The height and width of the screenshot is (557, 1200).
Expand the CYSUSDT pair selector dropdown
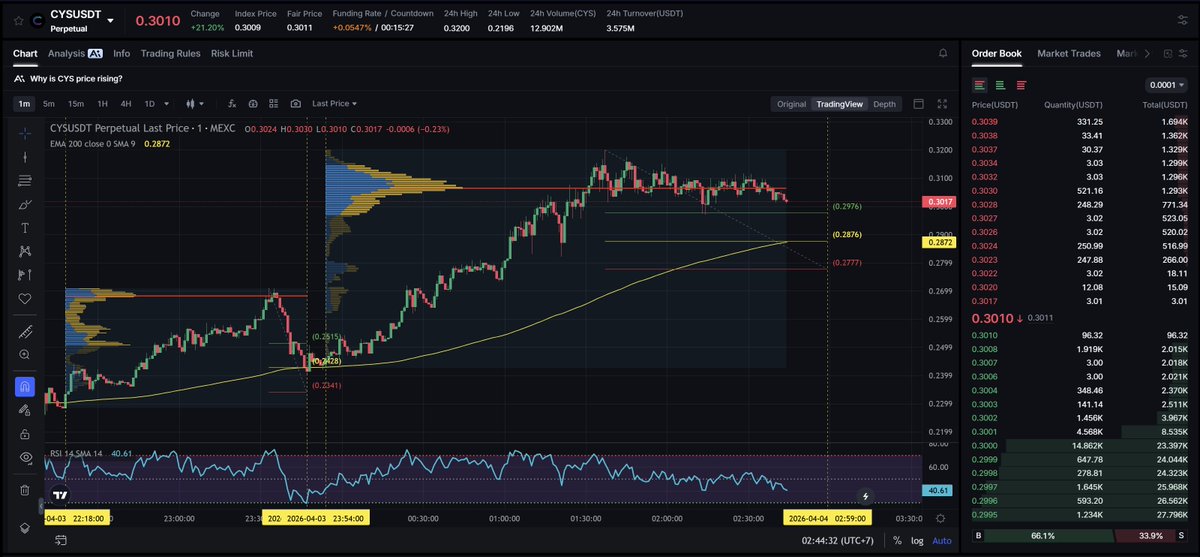(111, 21)
